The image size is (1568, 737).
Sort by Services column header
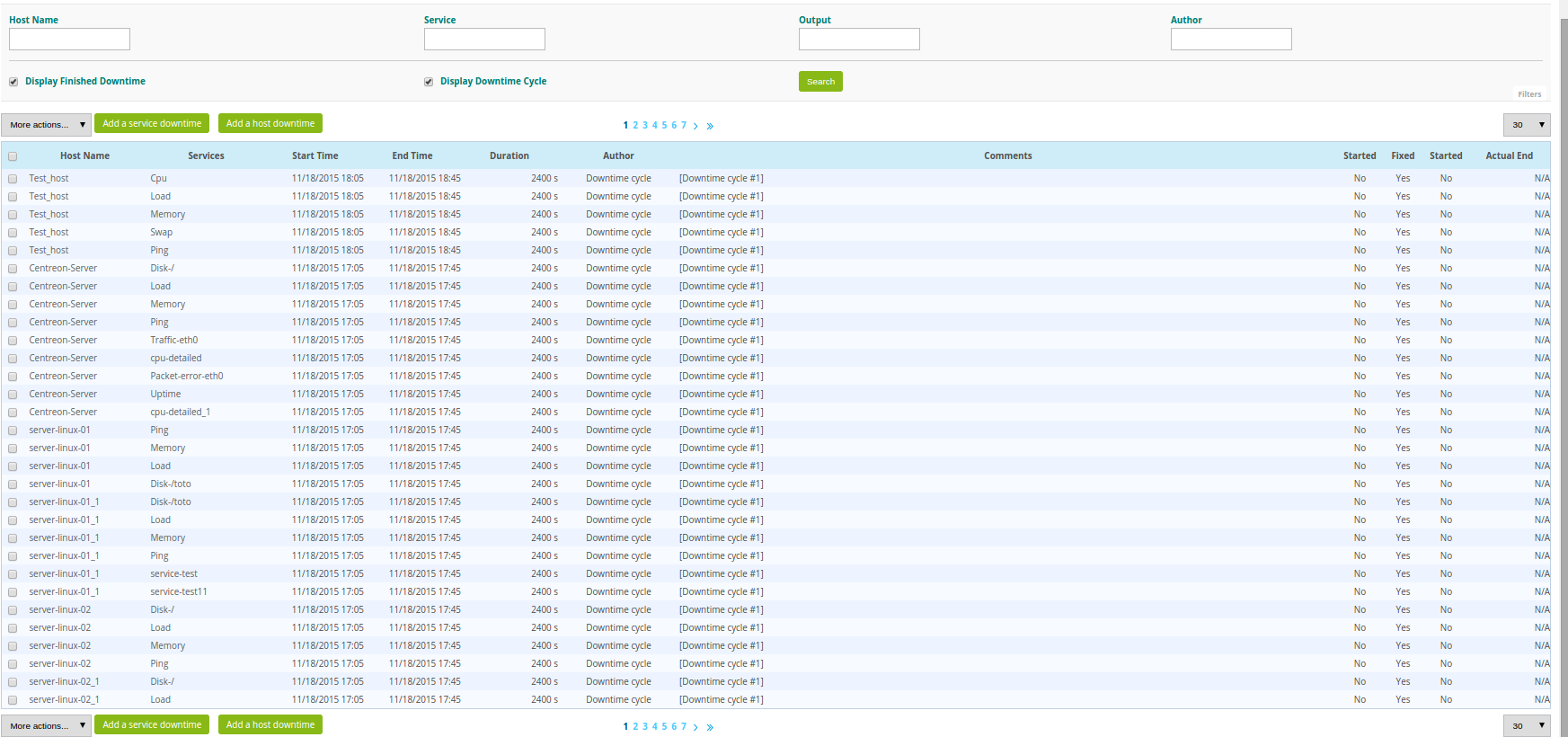(x=206, y=156)
